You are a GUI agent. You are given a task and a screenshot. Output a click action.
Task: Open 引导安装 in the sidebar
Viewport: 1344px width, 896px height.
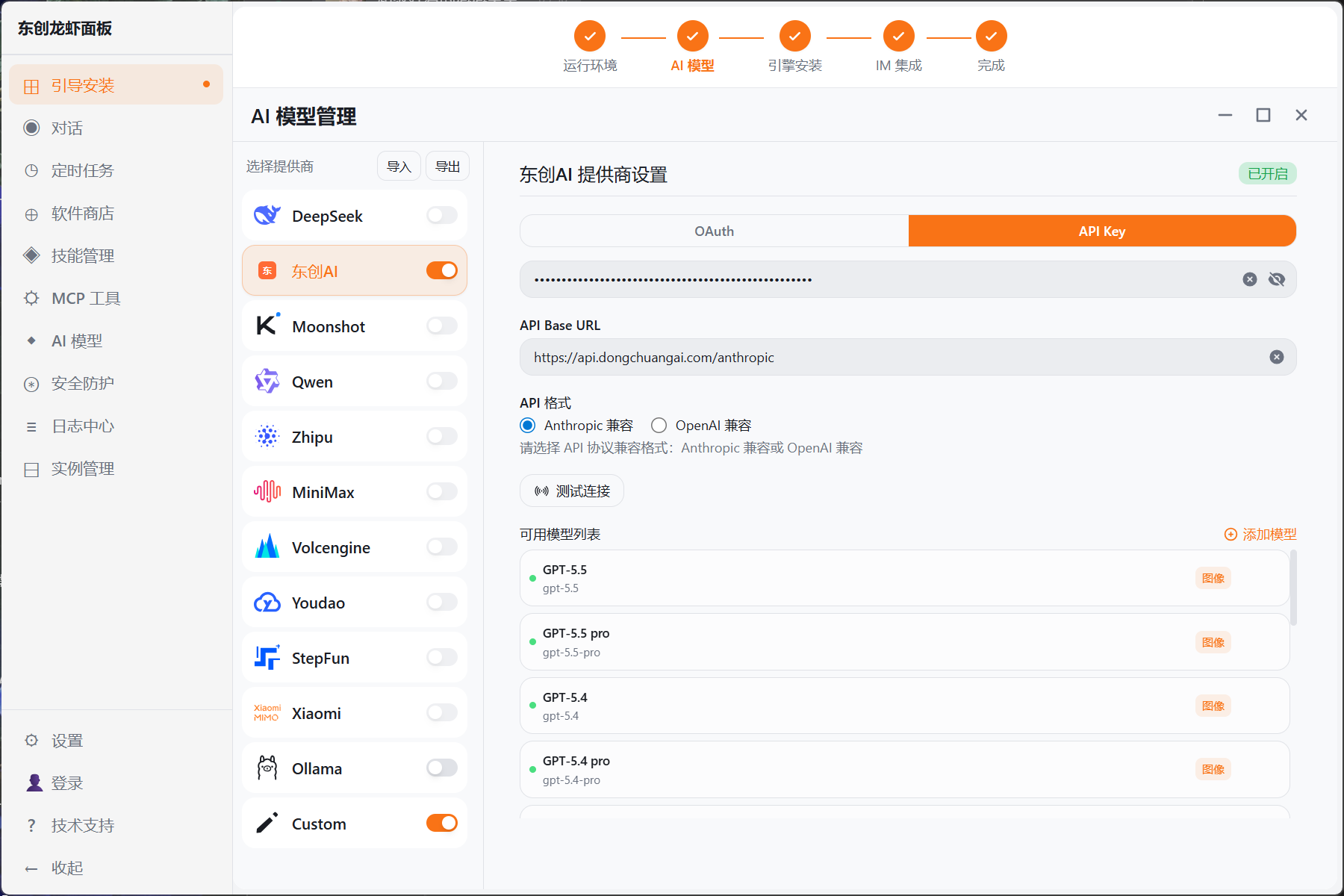tap(116, 85)
